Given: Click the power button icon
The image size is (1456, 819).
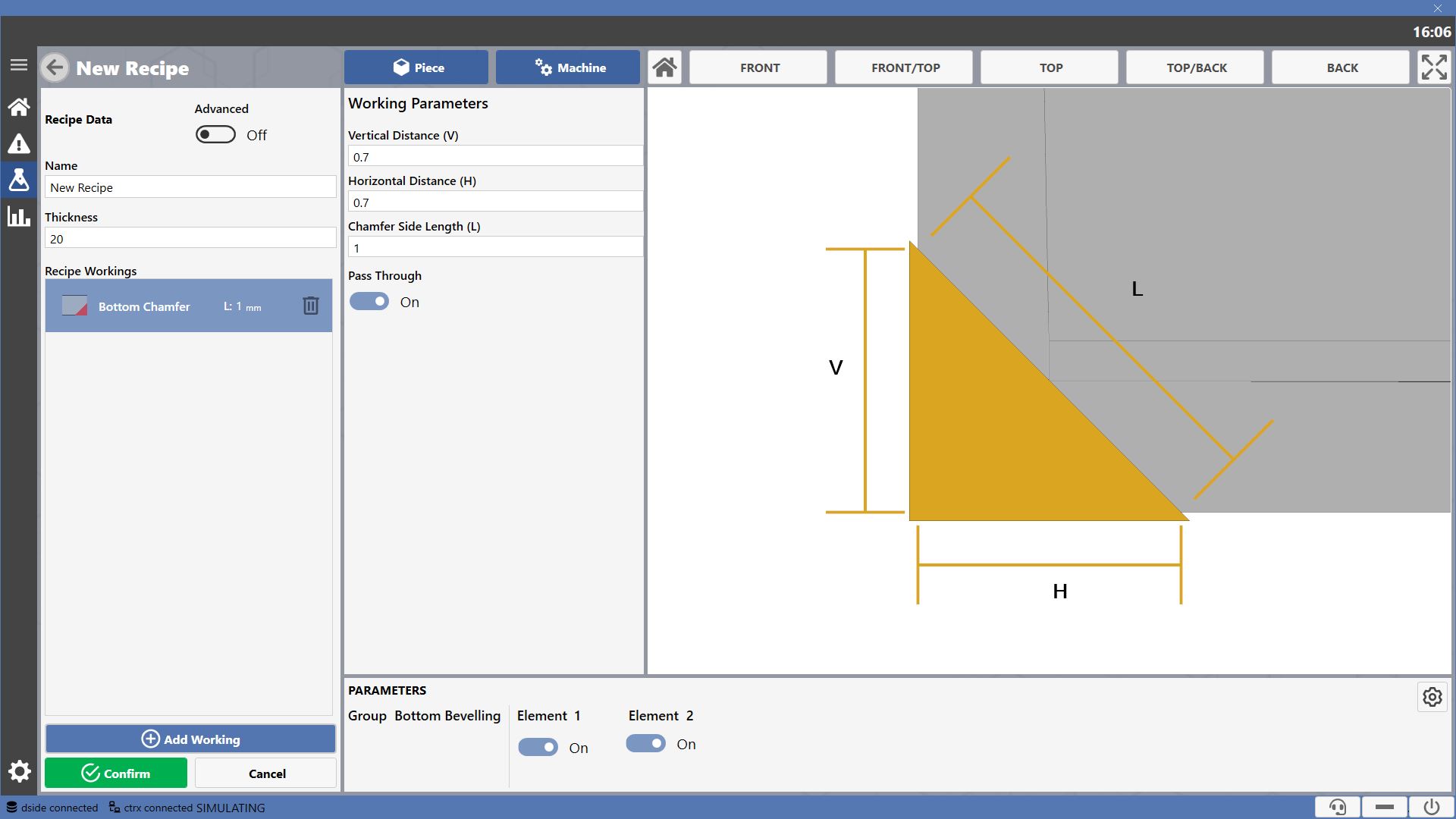Looking at the screenshot, I should point(1432,807).
